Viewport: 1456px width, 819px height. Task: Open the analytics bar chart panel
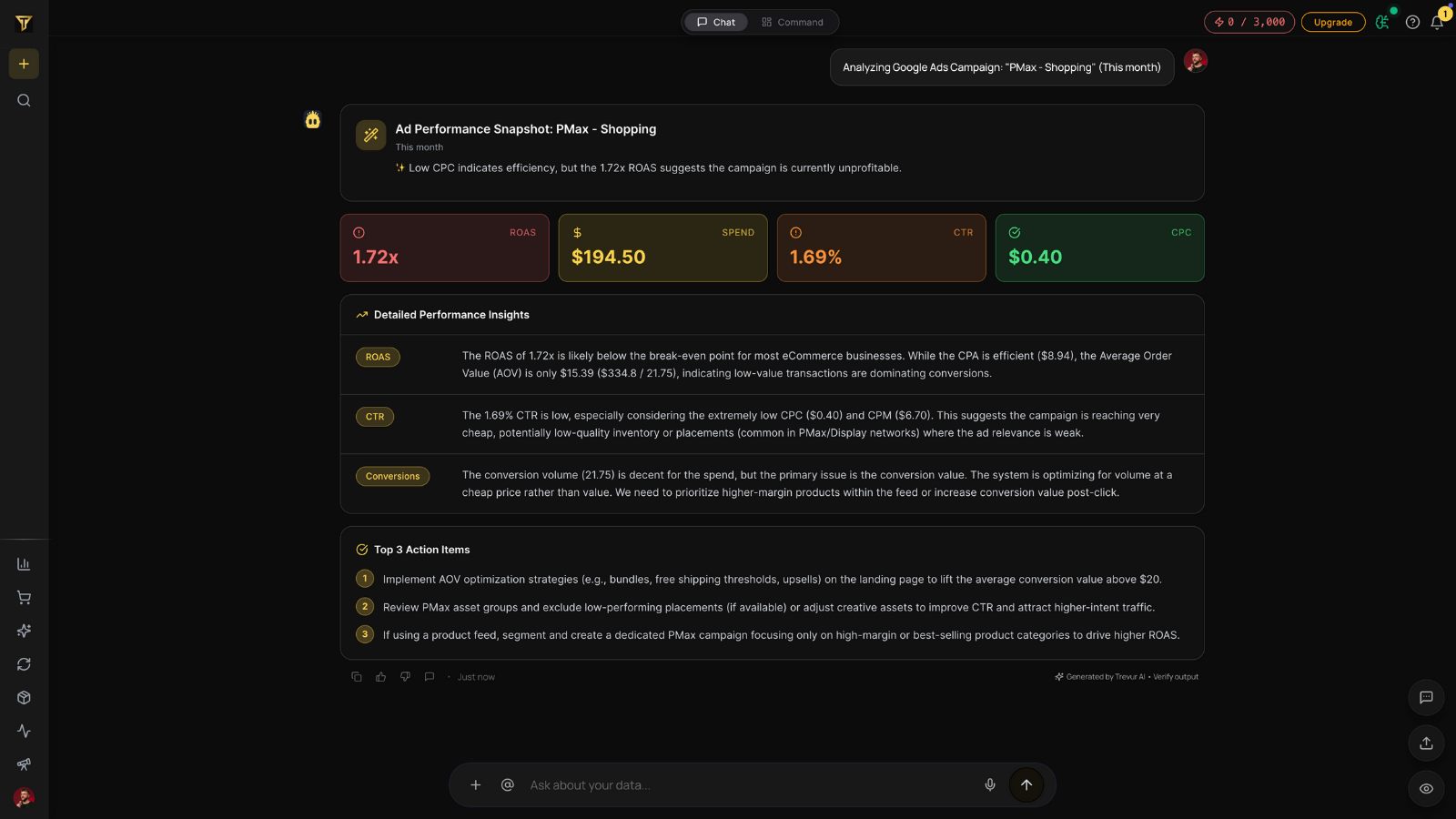24,563
